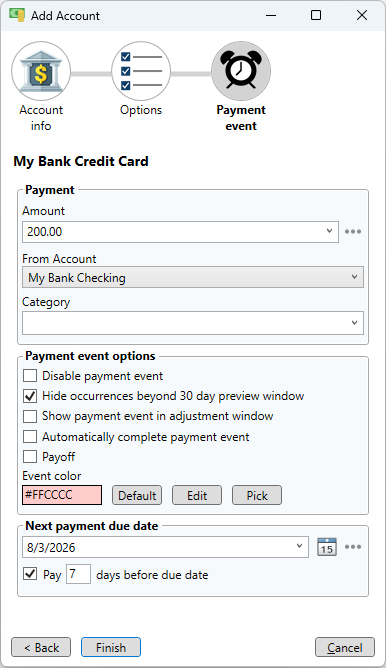The image size is (386, 668).
Task: Select the Options checklist icon step
Action: click(141, 71)
